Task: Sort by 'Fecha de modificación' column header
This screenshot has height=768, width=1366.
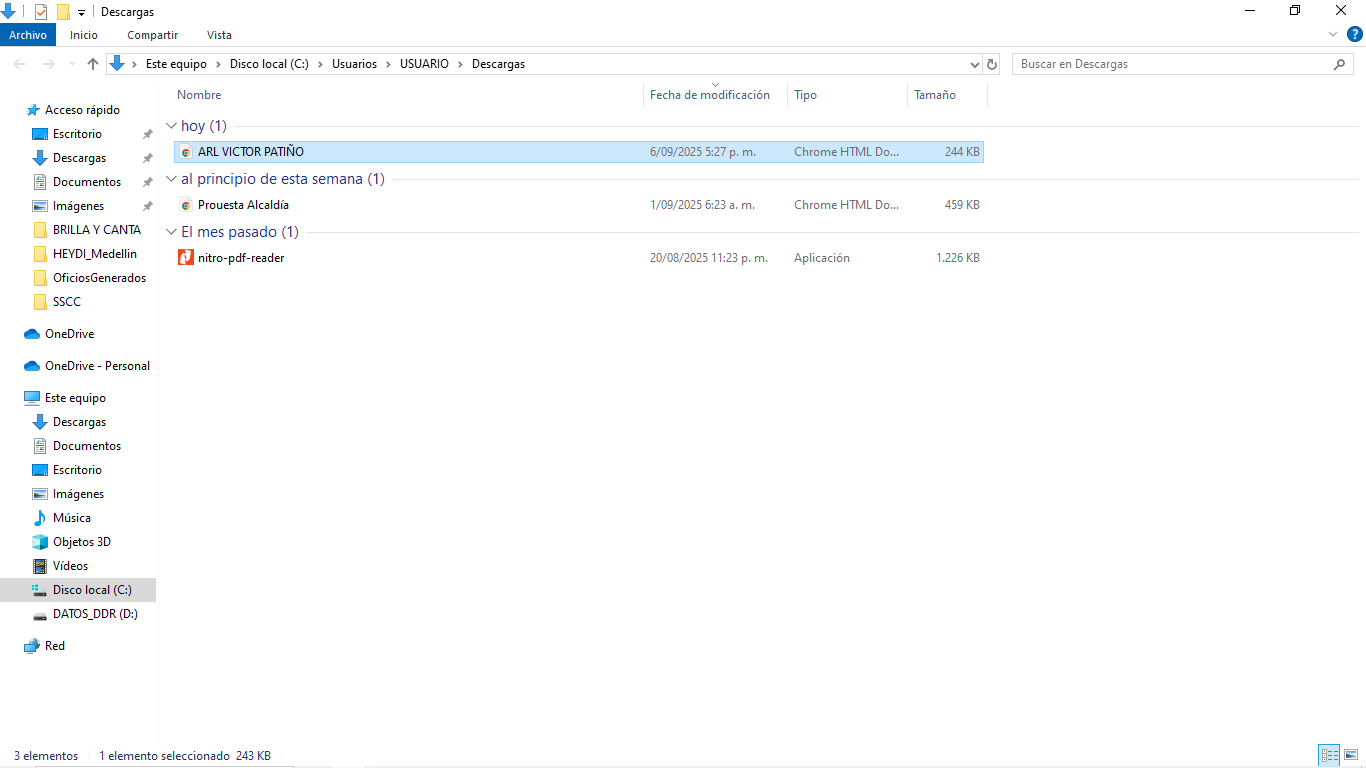Action: (x=709, y=95)
